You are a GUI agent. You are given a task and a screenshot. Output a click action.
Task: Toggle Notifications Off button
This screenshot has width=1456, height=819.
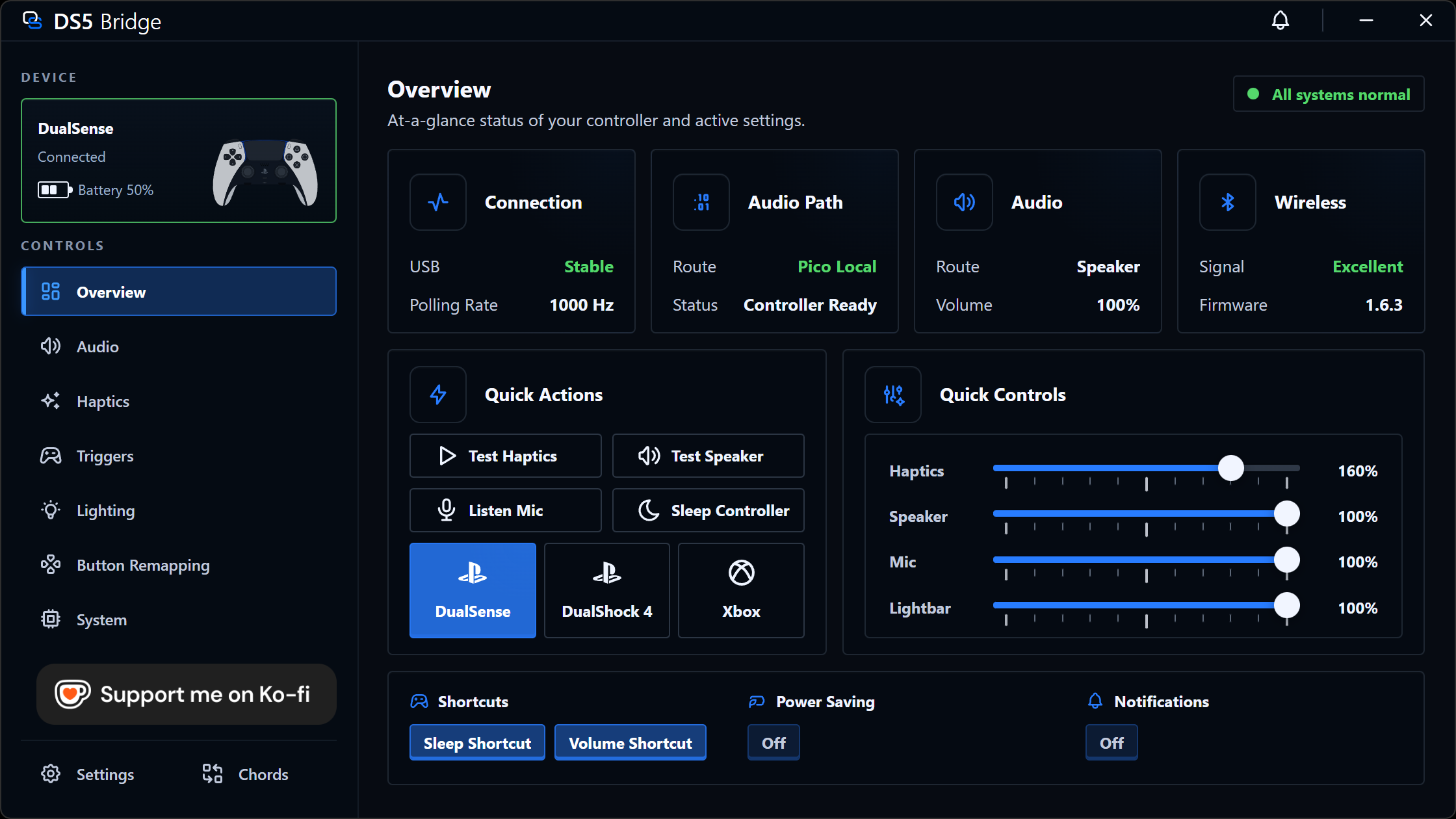pos(1111,742)
